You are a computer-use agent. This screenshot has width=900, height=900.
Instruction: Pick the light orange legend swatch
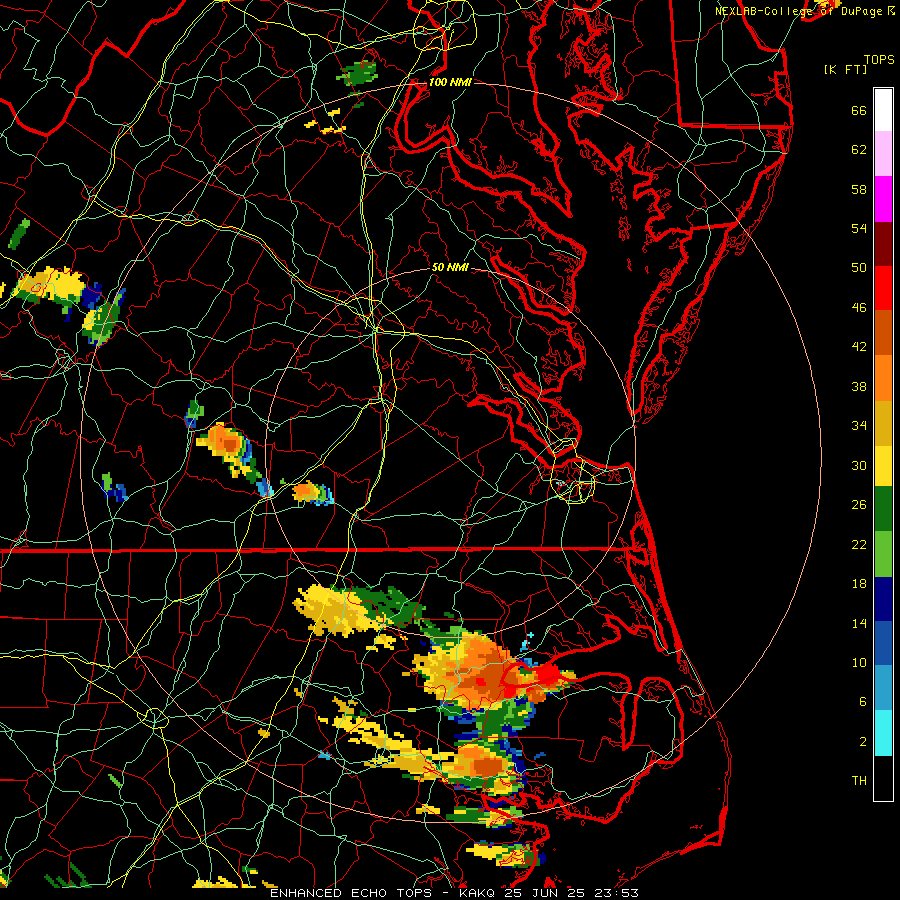pos(883,378)
